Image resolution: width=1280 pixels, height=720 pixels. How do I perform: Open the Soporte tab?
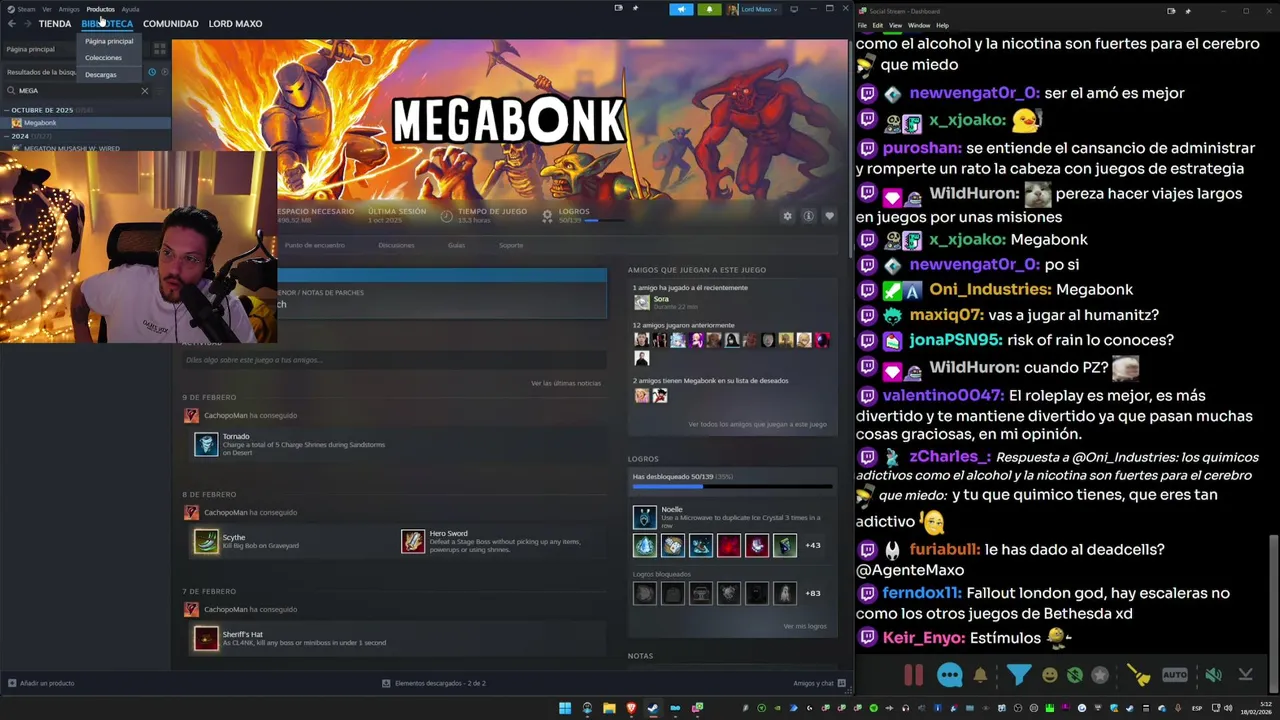pyautogui.click(x=511, y=245)
